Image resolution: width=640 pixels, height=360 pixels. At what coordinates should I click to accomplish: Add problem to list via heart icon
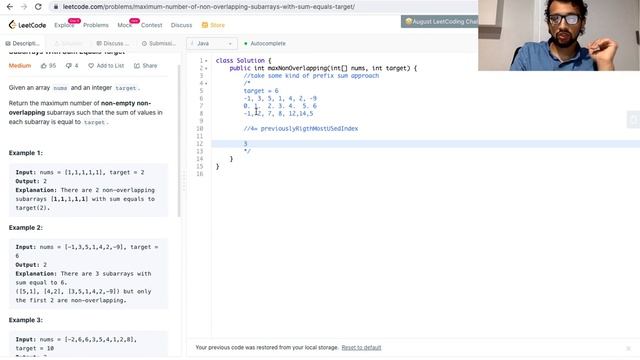[91, 66]
